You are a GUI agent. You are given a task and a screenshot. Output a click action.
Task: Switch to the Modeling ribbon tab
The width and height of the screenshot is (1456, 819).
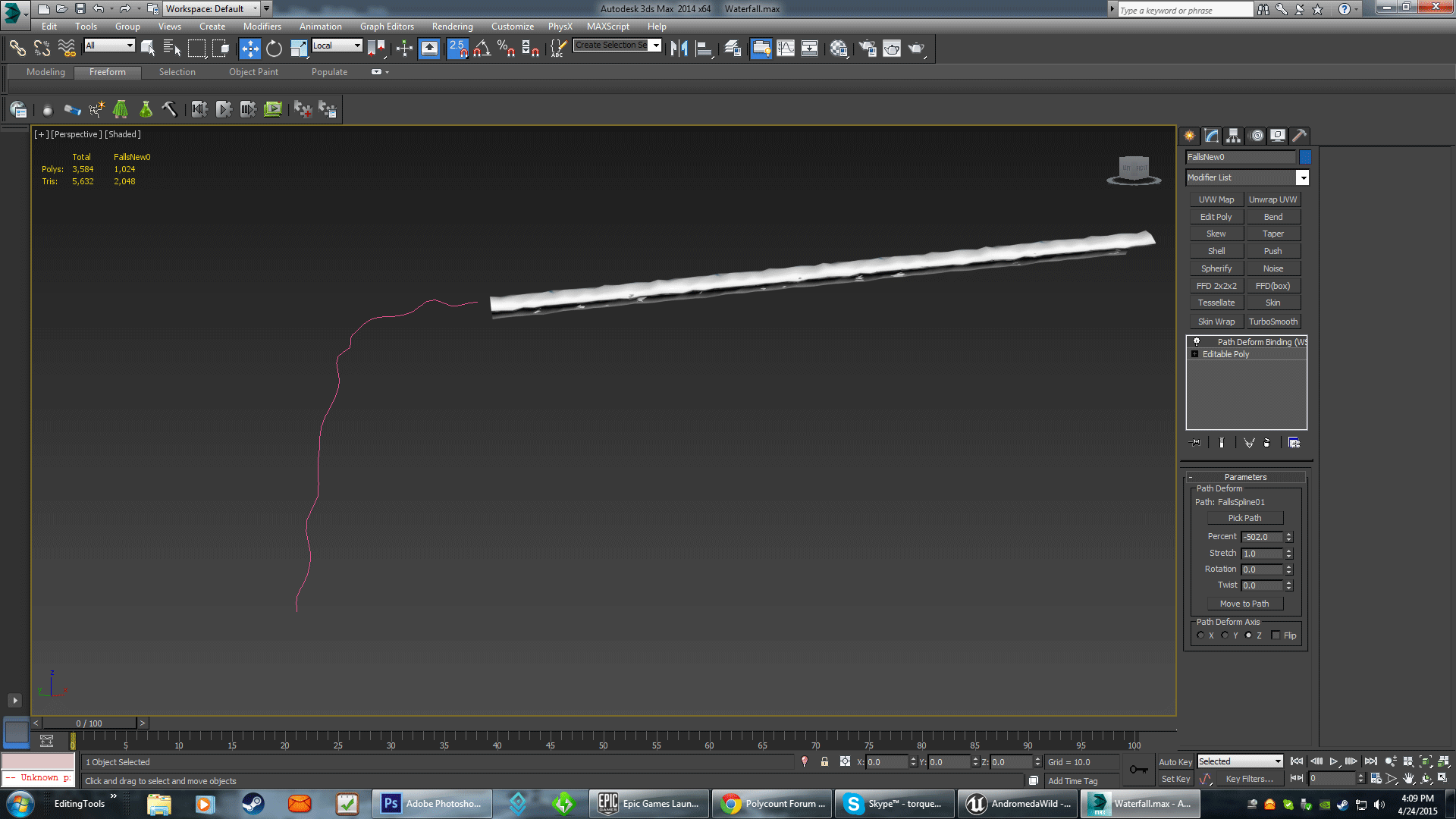click(x=45, y=72)
